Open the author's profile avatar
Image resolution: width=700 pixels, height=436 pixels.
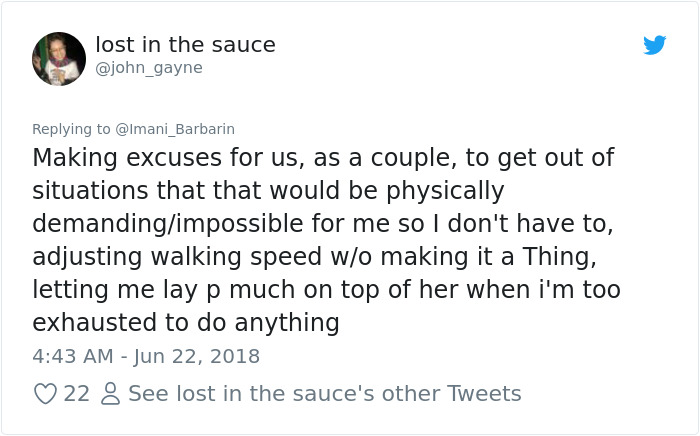click(59, 58)
